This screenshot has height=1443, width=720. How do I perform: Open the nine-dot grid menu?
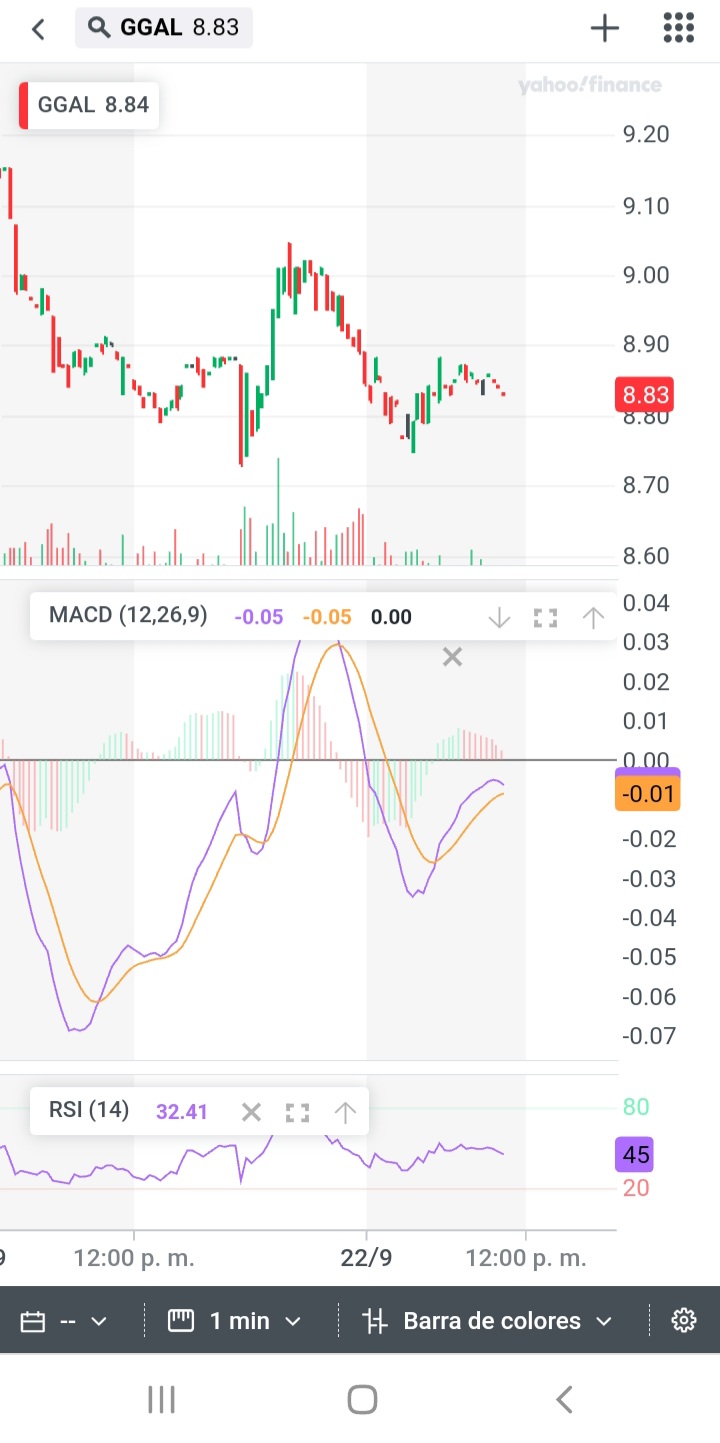pyautogui.click(x=679, y=28)
